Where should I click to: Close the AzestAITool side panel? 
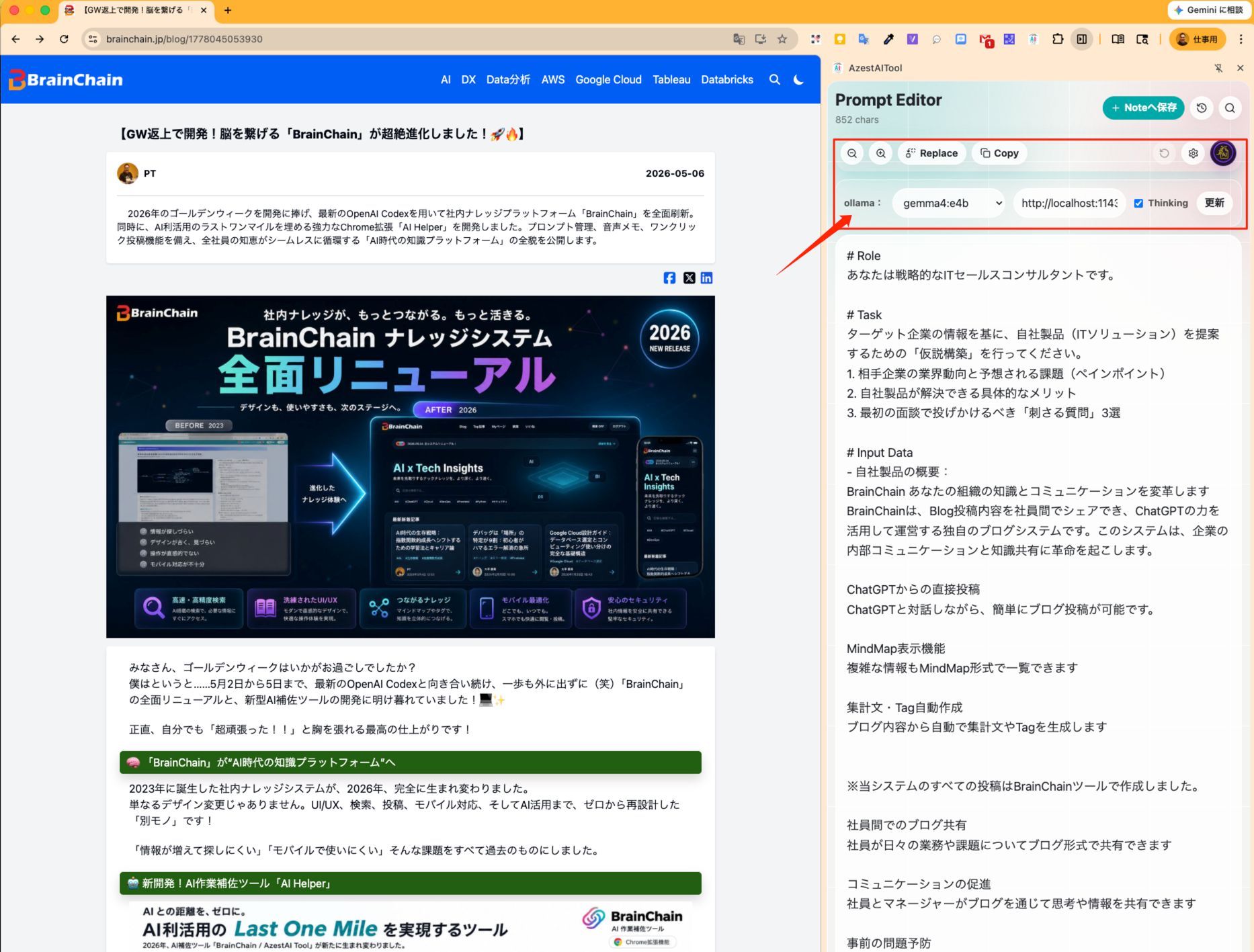(x=1240, y=68)
